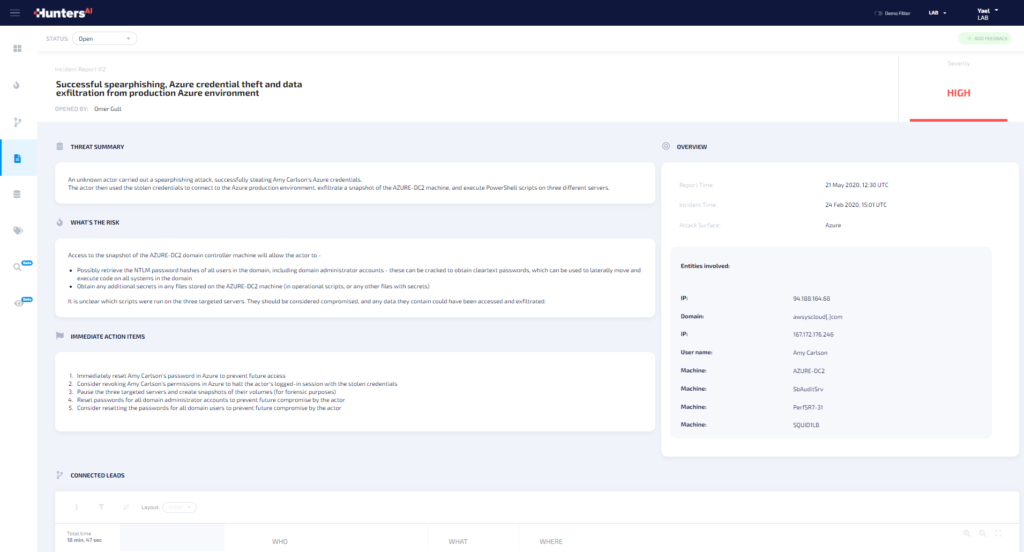Screen dimensions: 1024x552
Task: Click IP address 94.188.164.68
Action: 811,299
